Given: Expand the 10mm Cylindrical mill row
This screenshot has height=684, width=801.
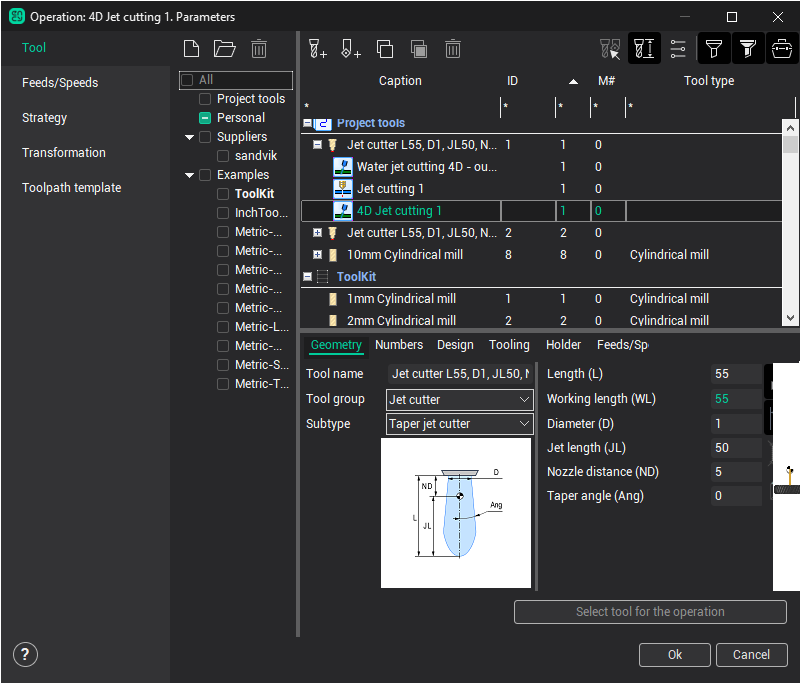Looking at the screenshot, I should point(317,255).
